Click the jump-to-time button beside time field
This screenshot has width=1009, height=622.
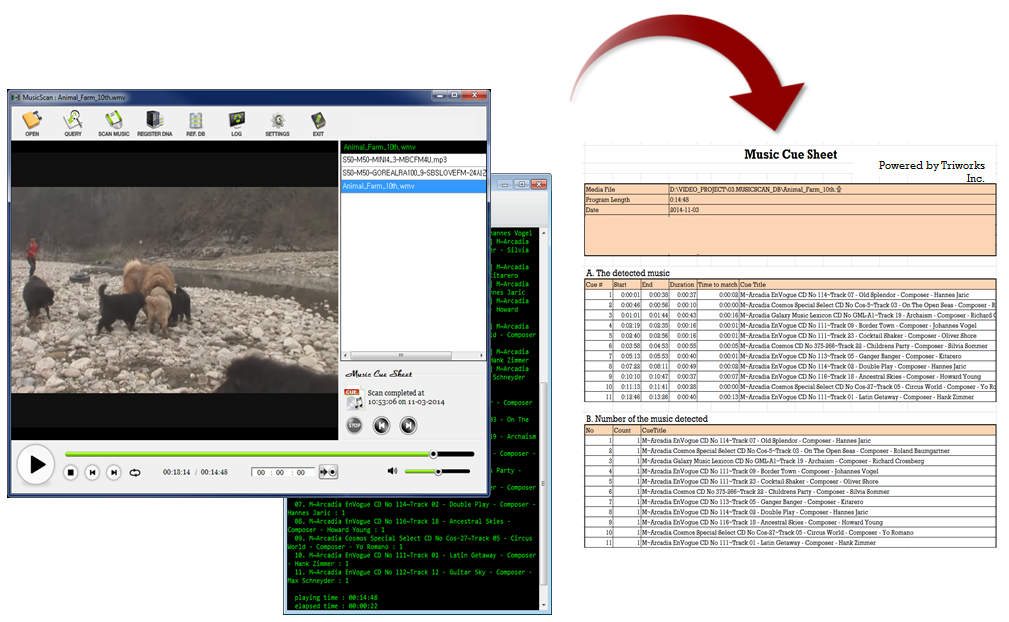coord(328,472)
